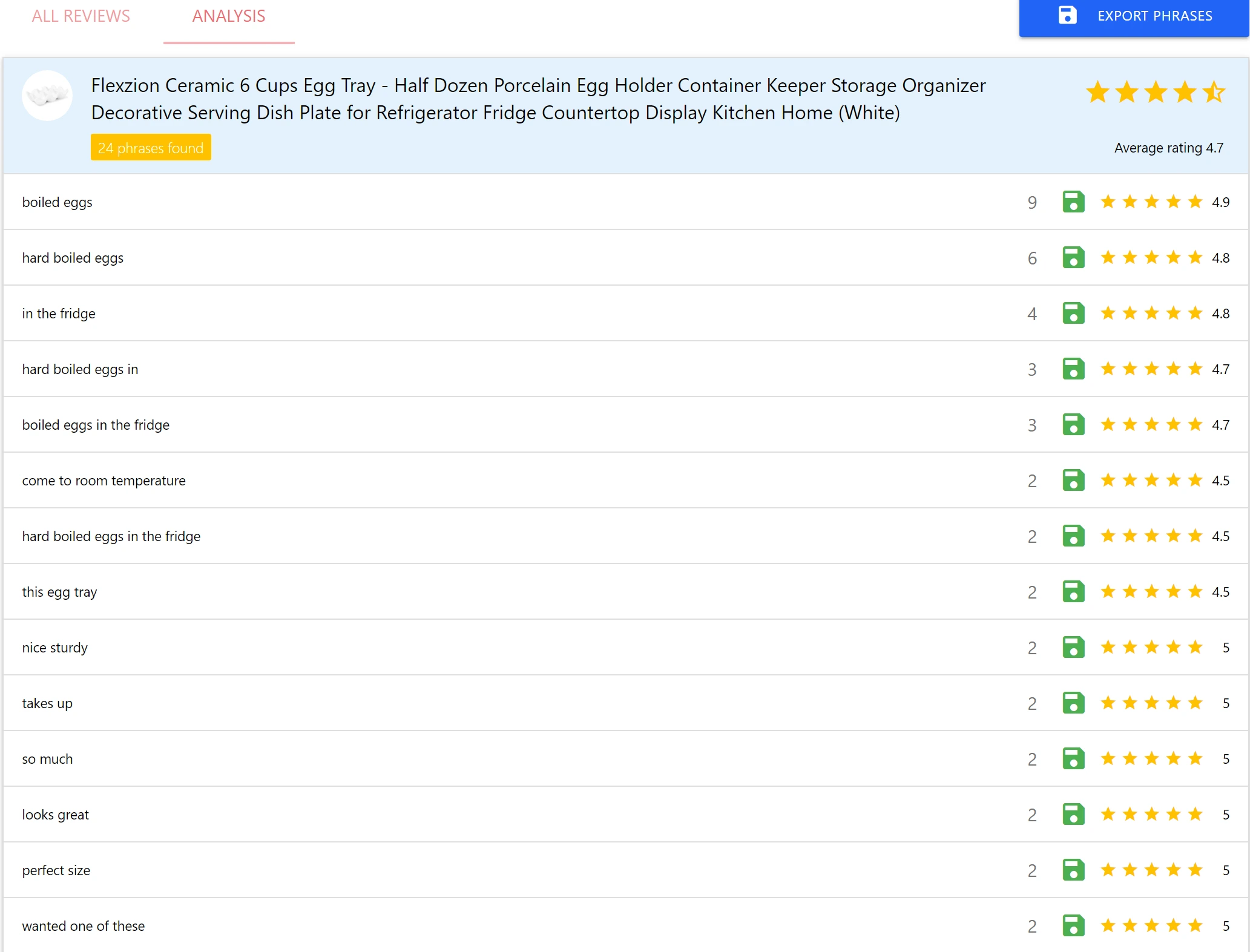This screenshot has height=952, width=1250.
Task: Click the Flexzion Ceramic Egg Tray title
Action: [538, 99]
